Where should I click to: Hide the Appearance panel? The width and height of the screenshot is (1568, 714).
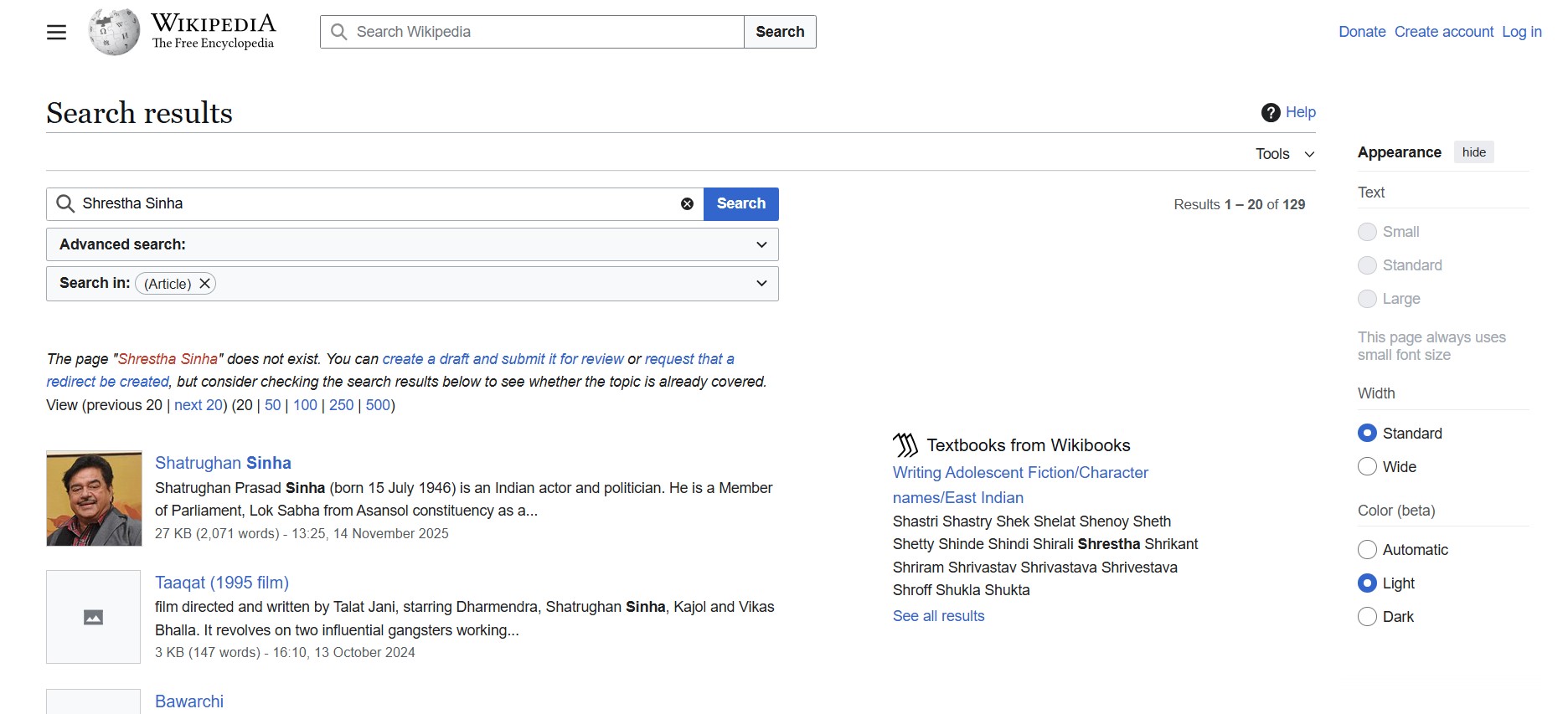click(x=1473, y=152)
